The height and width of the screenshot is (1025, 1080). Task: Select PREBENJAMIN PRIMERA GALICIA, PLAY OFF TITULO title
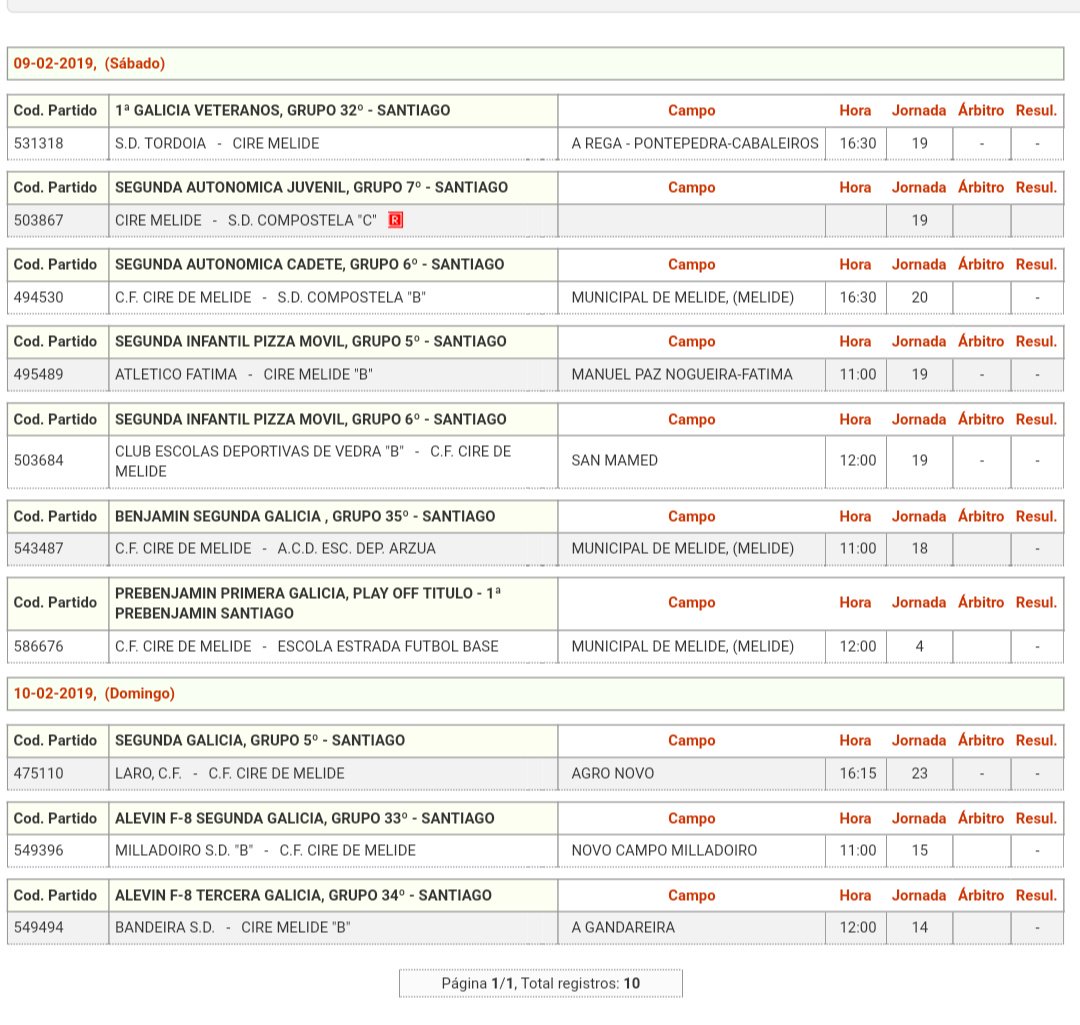308,603
